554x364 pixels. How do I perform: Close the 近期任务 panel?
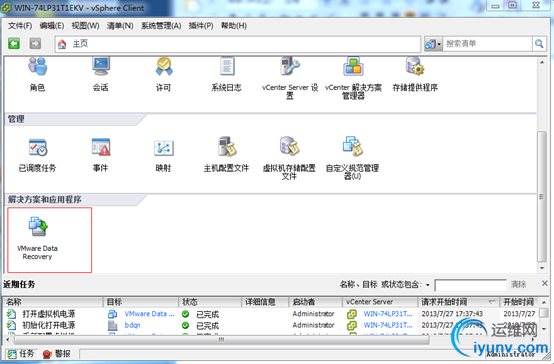tap(544, 283)
